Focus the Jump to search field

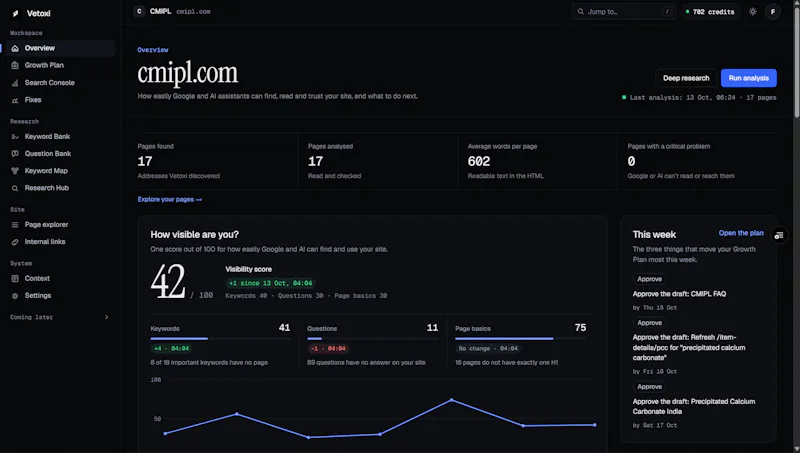[623, 11]
